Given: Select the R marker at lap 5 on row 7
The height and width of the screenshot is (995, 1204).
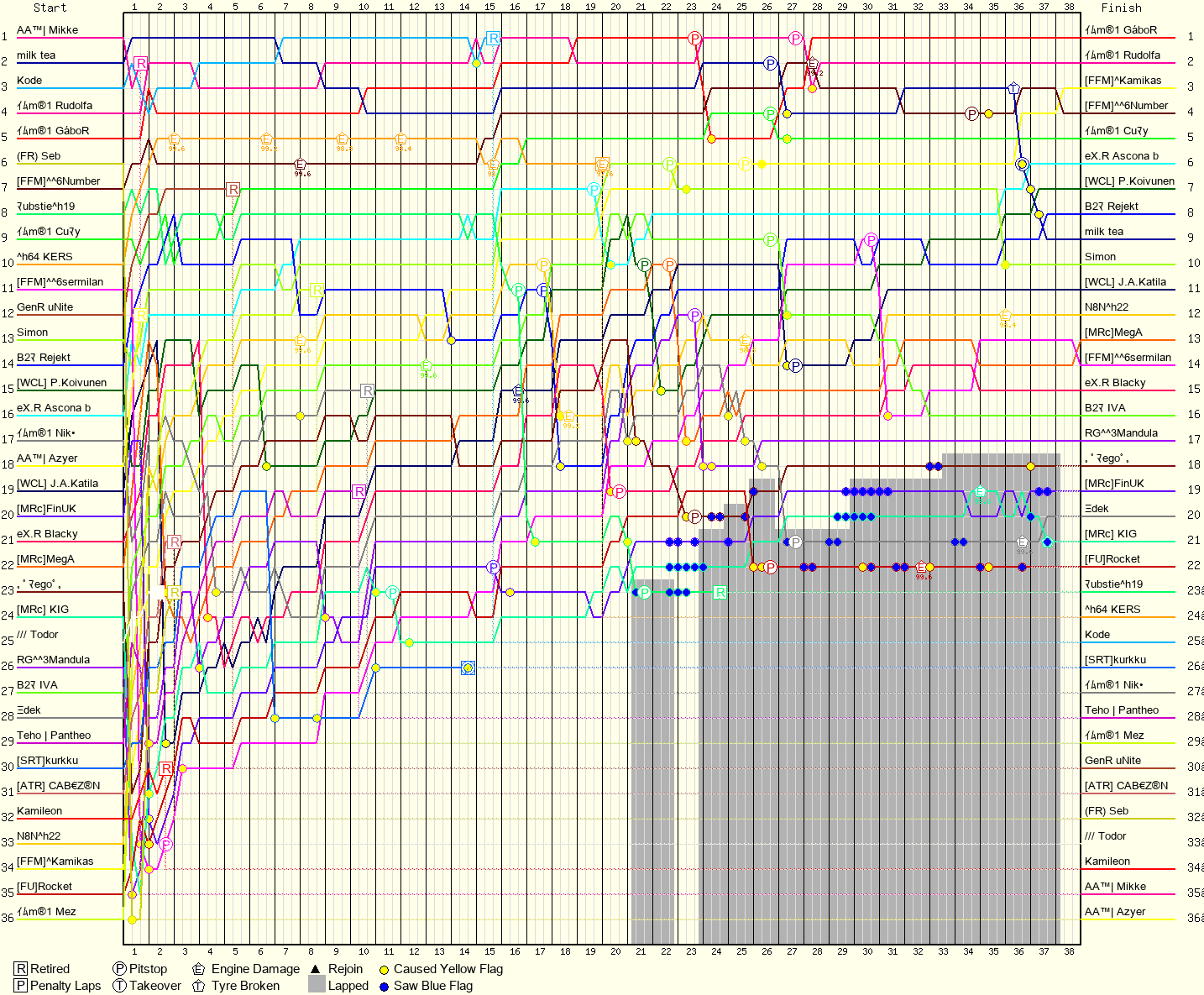Looking at the screenshot, I should (x=233, y=190).
